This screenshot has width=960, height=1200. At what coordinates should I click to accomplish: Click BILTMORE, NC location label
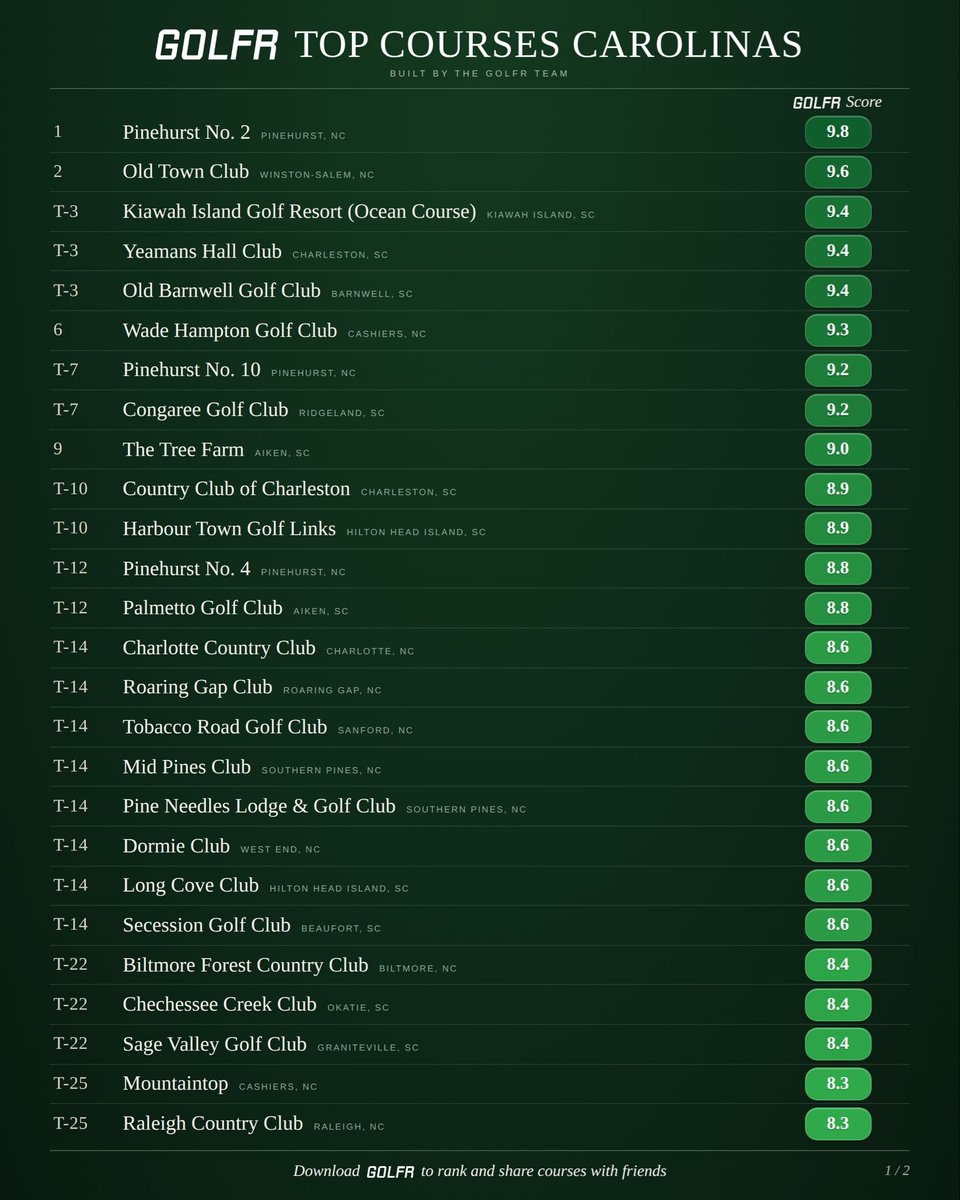tap(418, 969)
